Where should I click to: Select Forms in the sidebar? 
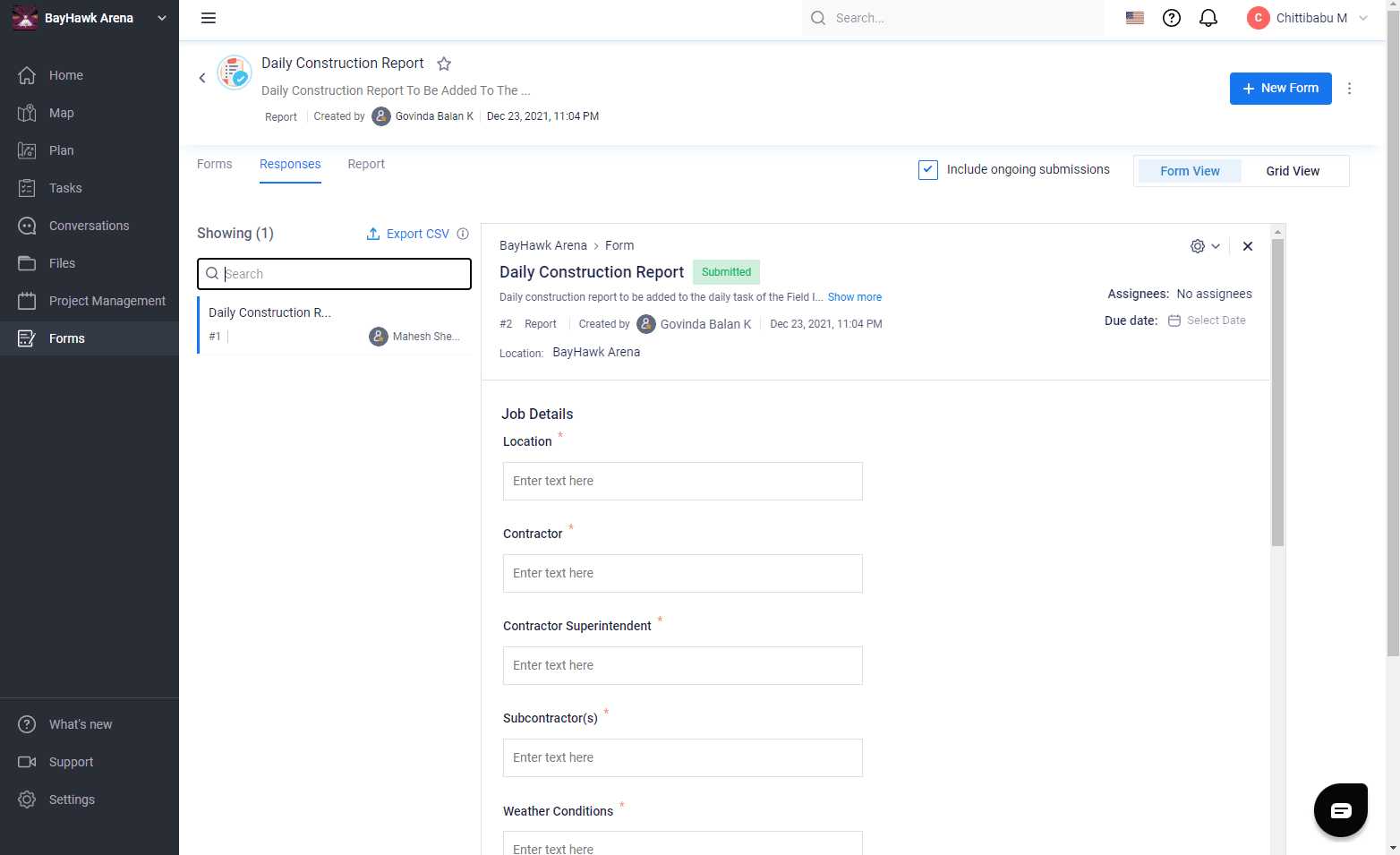pyautogui.click(x=90, y=338)
